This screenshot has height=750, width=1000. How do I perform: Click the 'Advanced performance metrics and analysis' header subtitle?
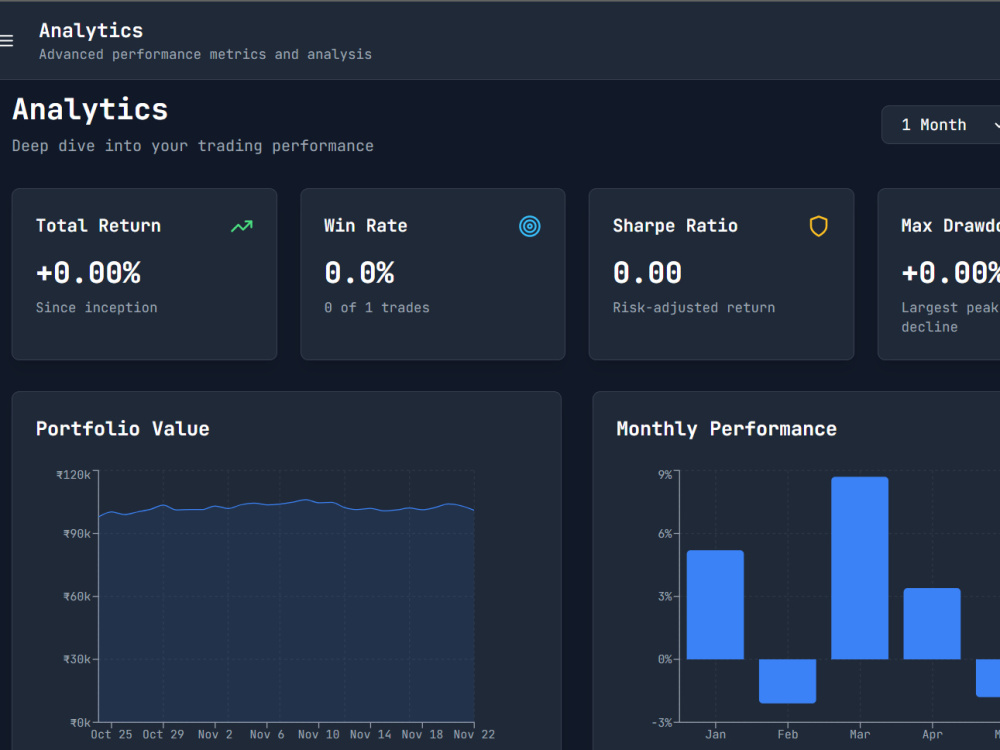coord(205,55)
